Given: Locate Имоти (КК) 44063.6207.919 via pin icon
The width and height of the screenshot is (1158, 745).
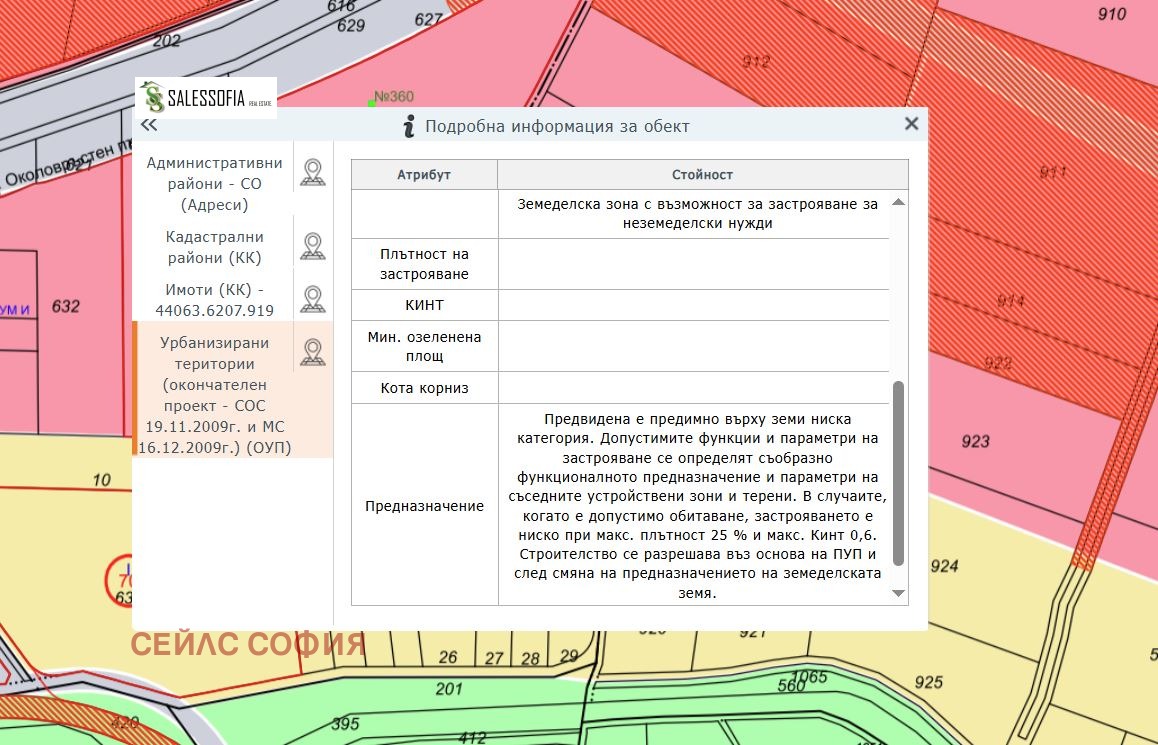Looking at the screenshot, I should (313, 298).
